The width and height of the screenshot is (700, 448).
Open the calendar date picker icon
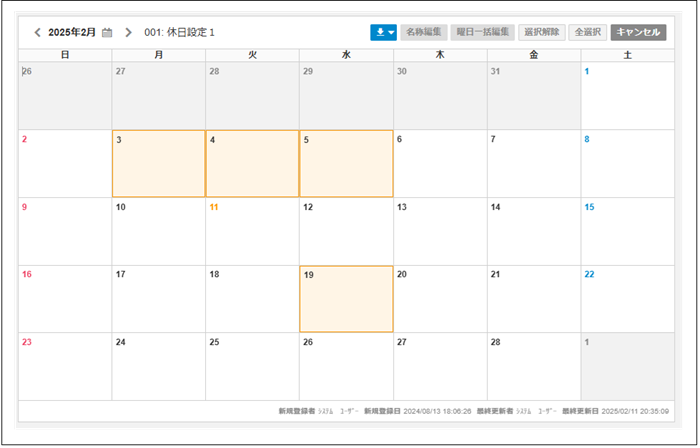coord(107,33)
